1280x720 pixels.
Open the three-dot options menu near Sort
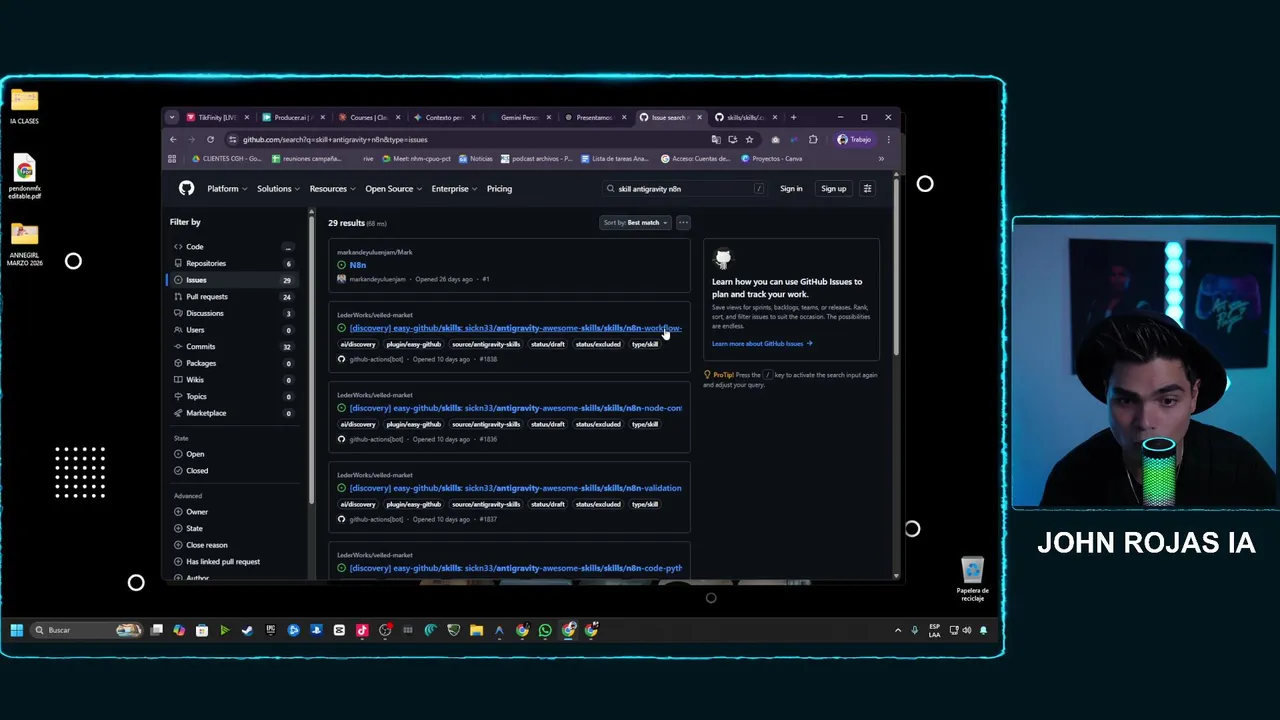[683, 223]
